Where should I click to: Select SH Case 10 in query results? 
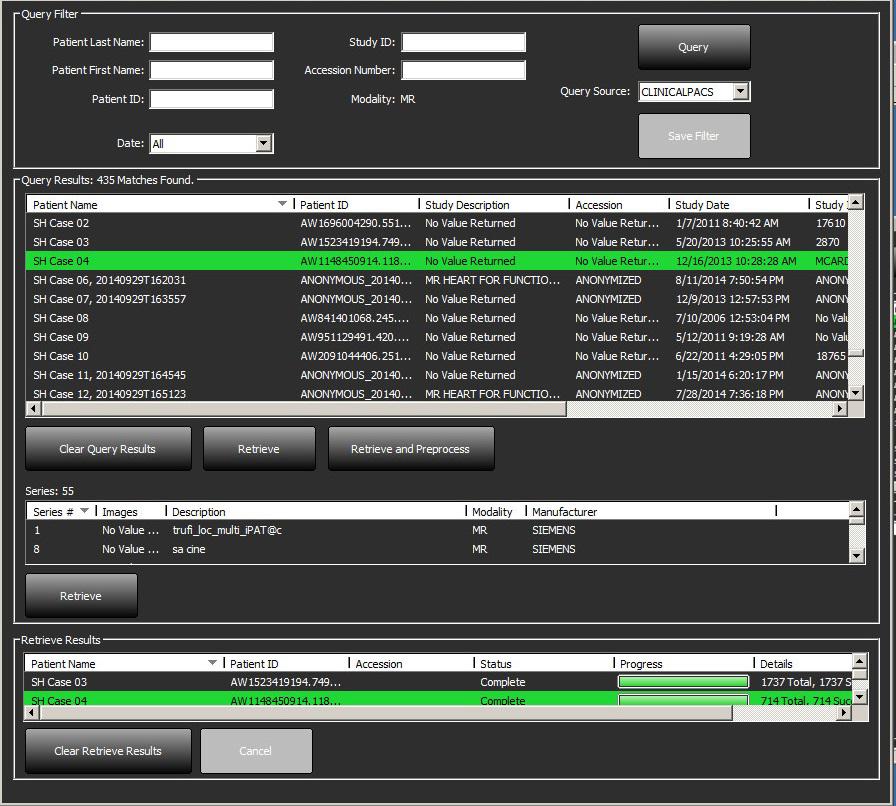(437, 356)
